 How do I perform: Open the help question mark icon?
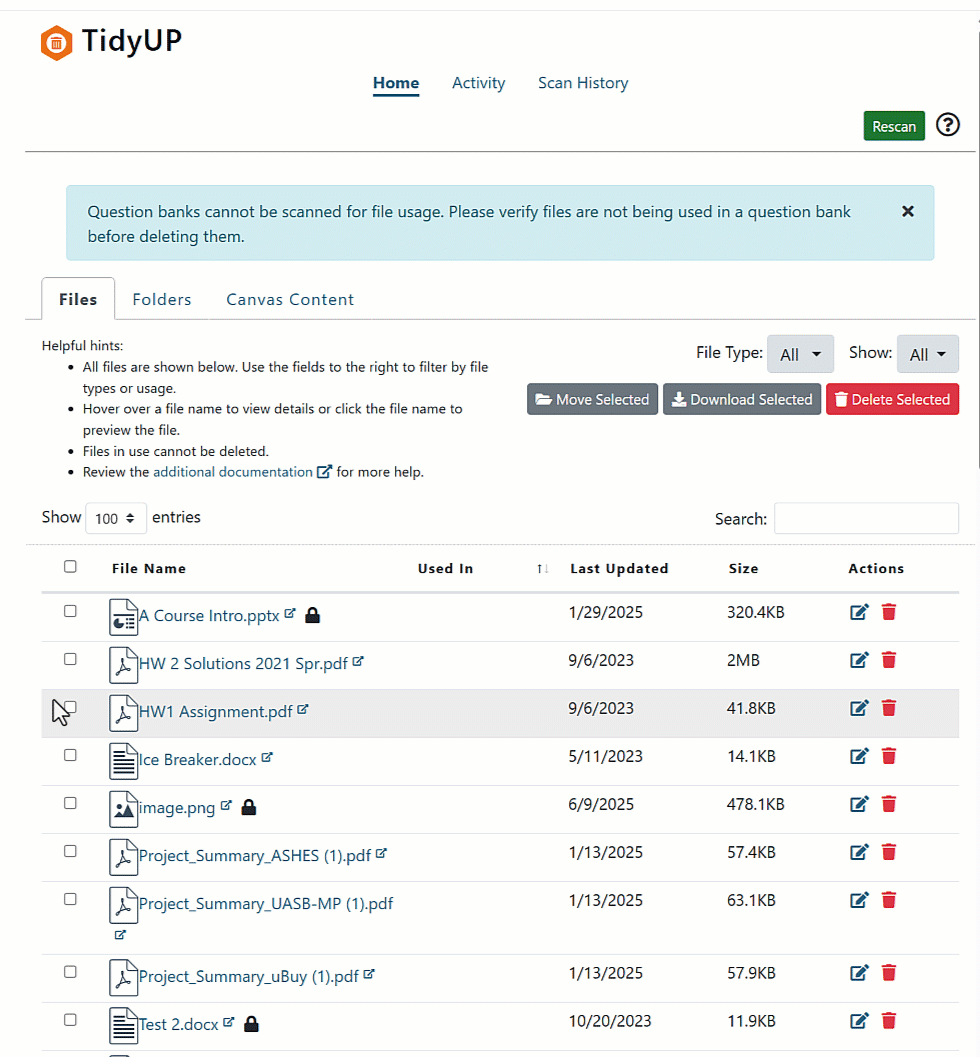click(x=948, y=125)
